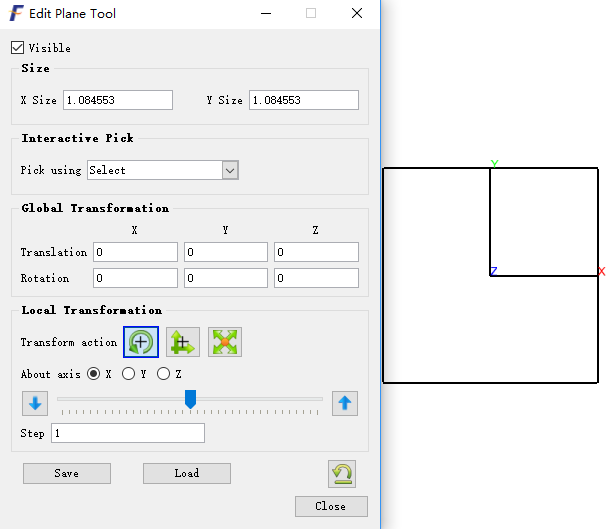Click the Translation Y field

[x=226, y=252]
